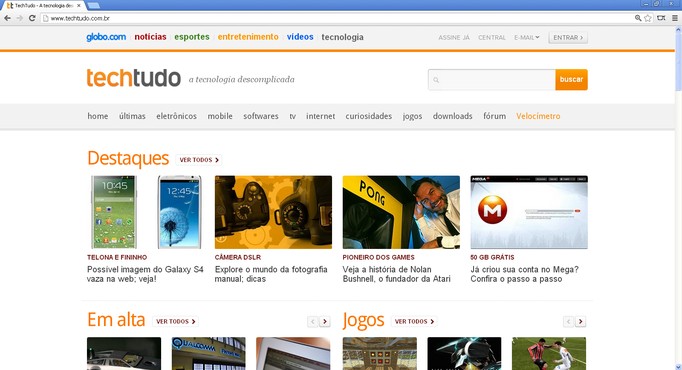This screenshot has width=682, height=370.
Task: Click the 50 GB GRÁTIS label
Action: pyautogui.click(x=492, y=257)
